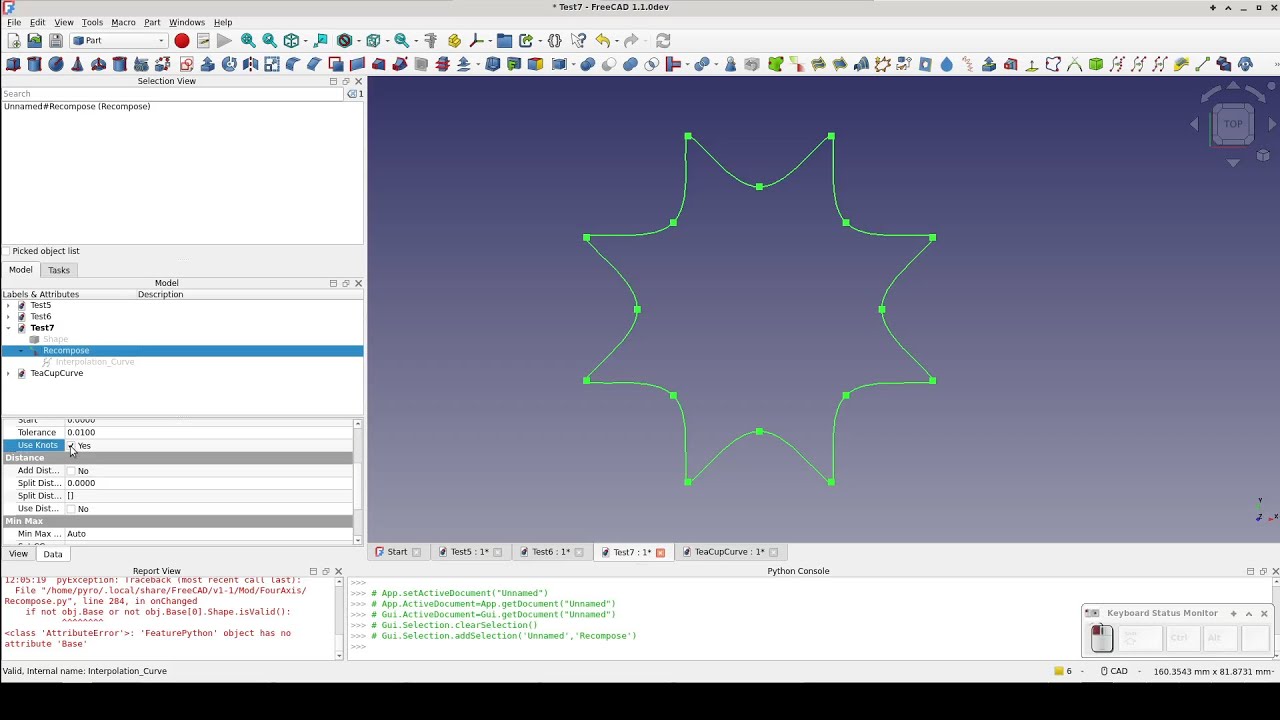Click the CAD navigation style button
Screen dimensions: 1280x720
1114,671
